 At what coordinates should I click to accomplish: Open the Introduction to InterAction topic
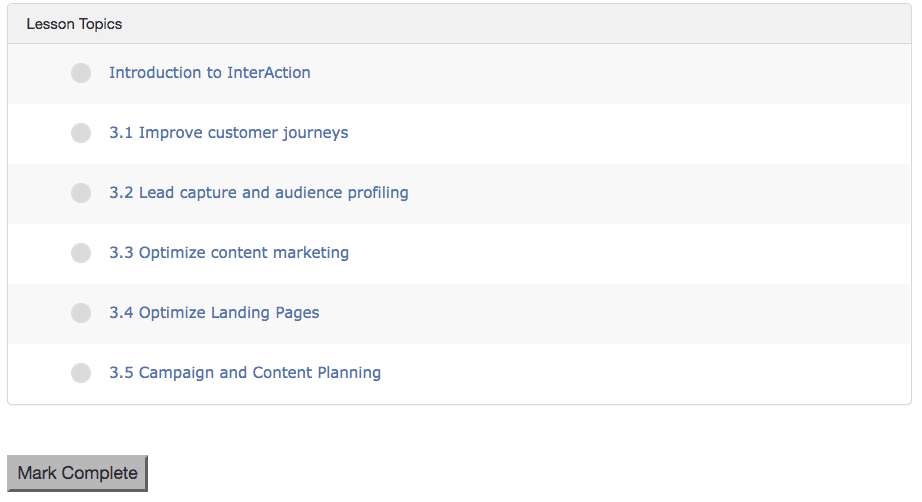point(209,73)
